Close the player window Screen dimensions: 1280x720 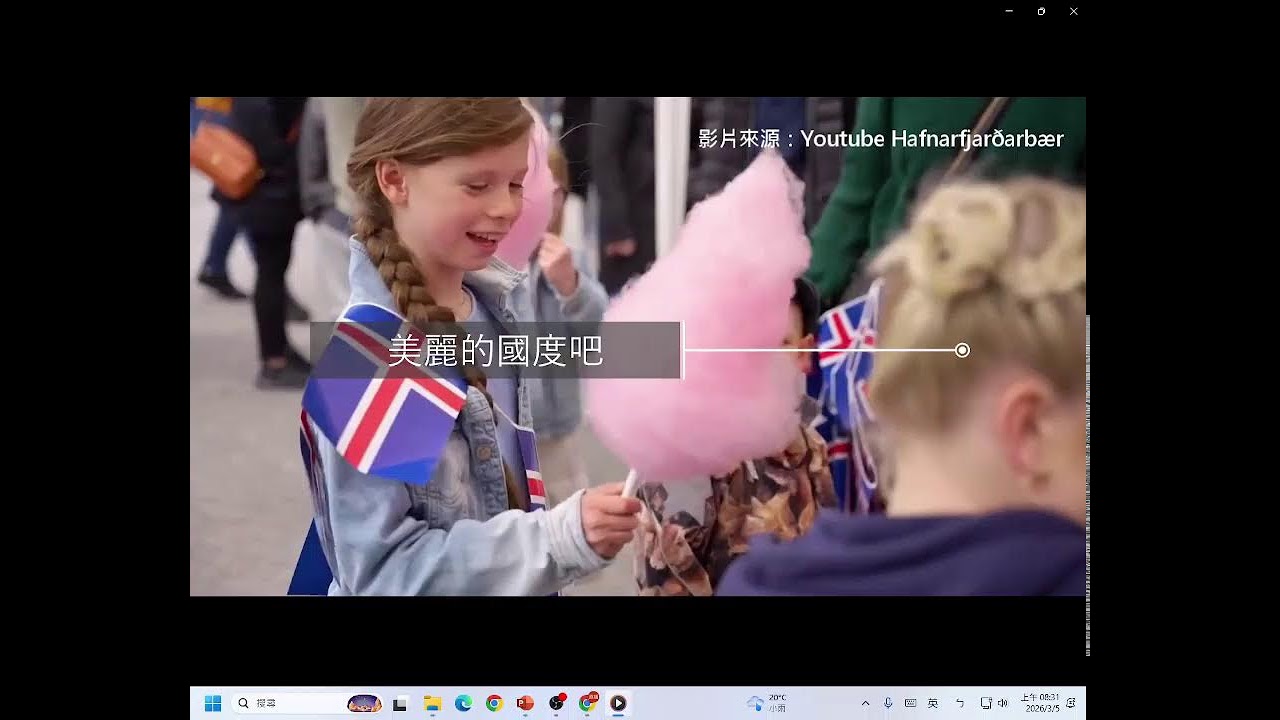pyautogui.click(x=1073, y=11)
